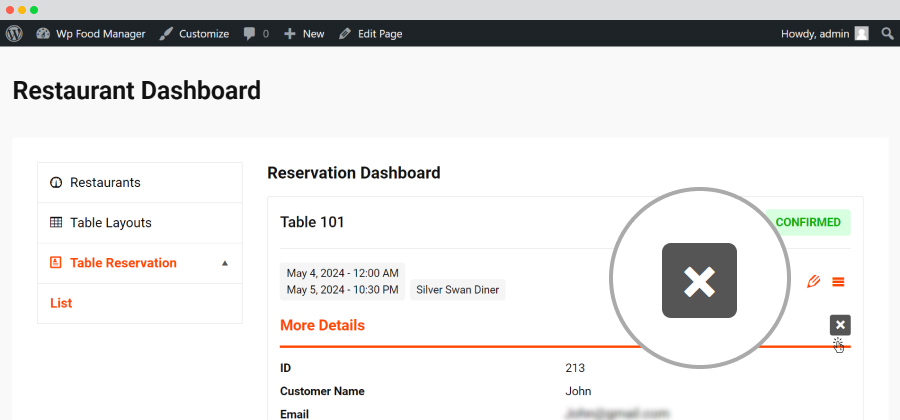Viewport: 900px width, 420px height.
Task: Open the Restaurants sidebar section
Action: coord(140,182)
